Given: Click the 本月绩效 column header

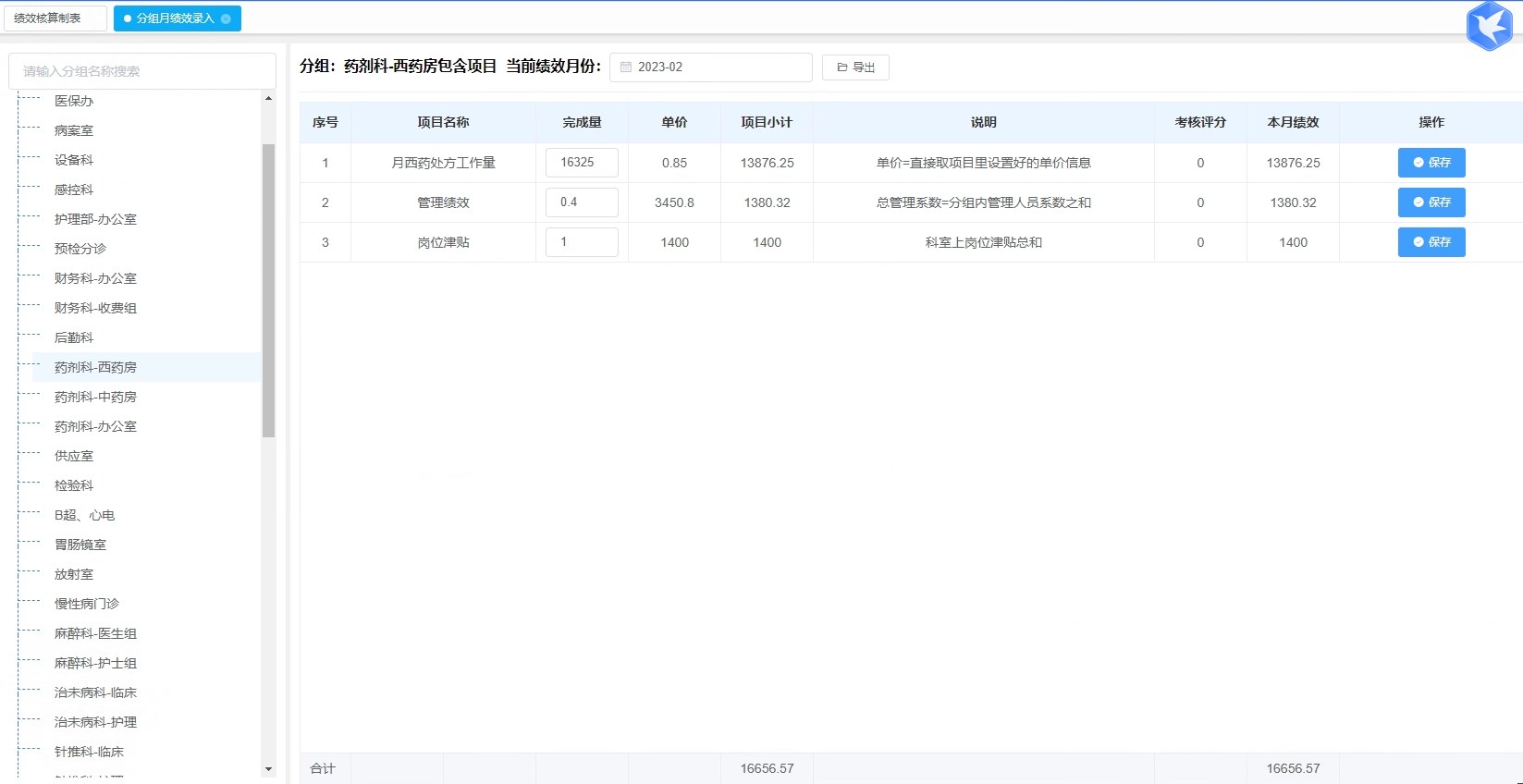Looking at the screenshot, I should coord(1293,122).
